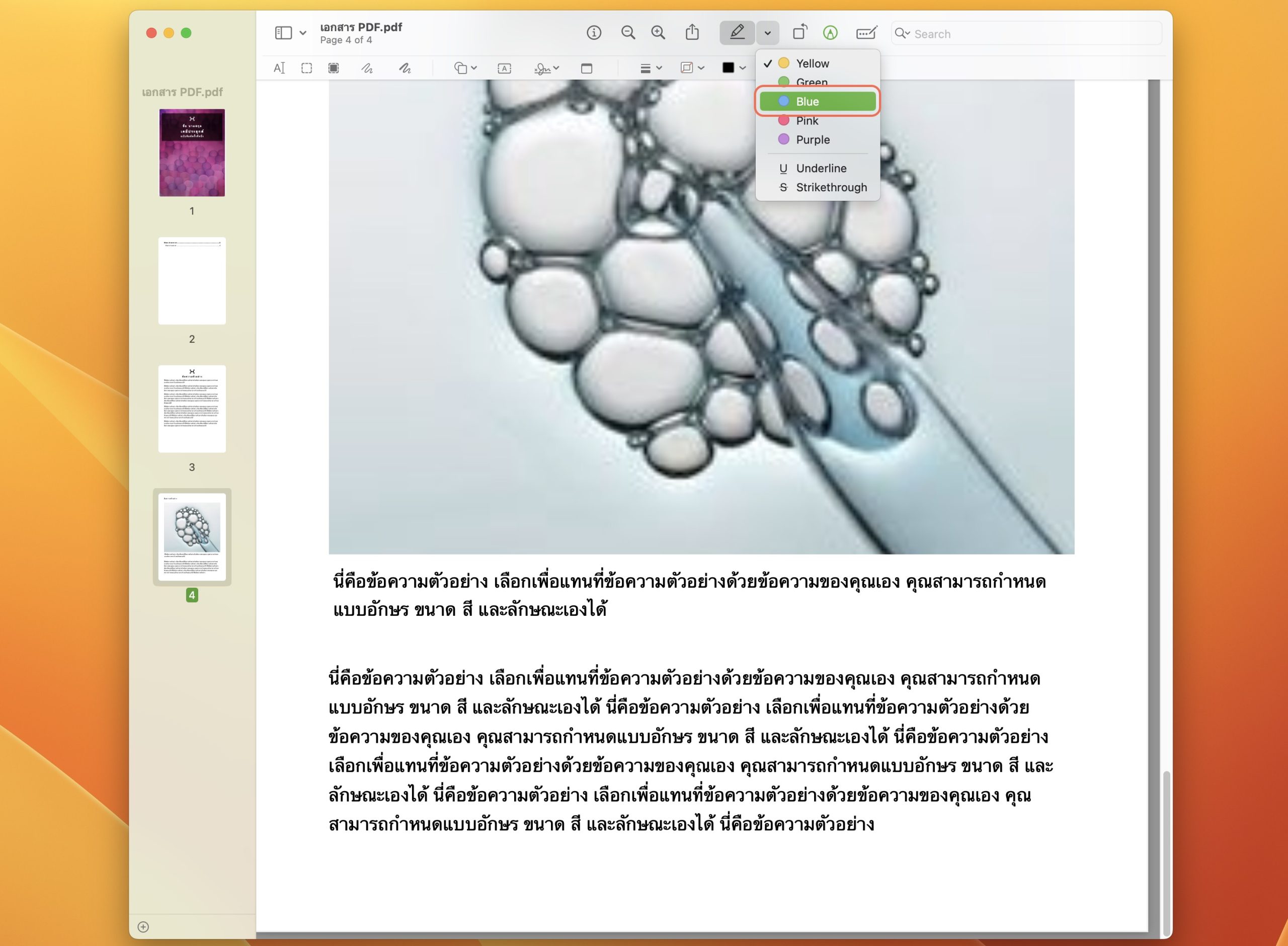Select the Text Selection tool
1288x946 pixels.
[x=279, y=68]
